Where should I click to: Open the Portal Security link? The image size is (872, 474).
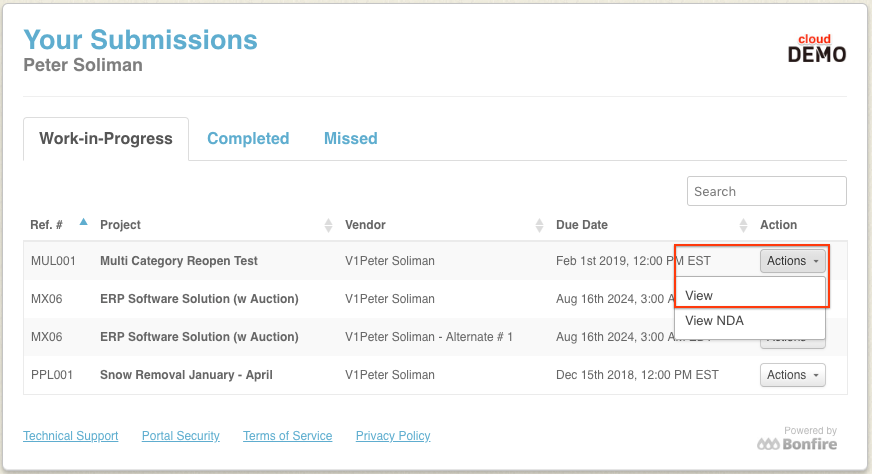(181, 436)
